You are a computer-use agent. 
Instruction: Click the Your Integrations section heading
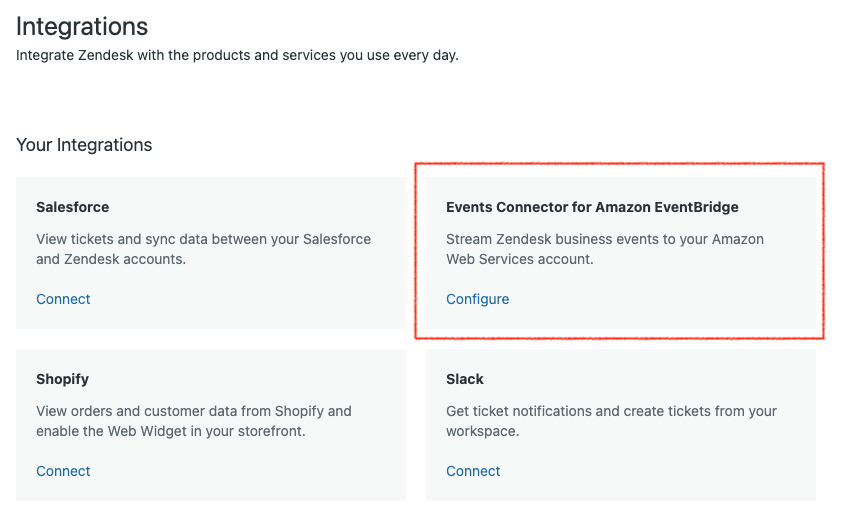[x=84, y=145]
